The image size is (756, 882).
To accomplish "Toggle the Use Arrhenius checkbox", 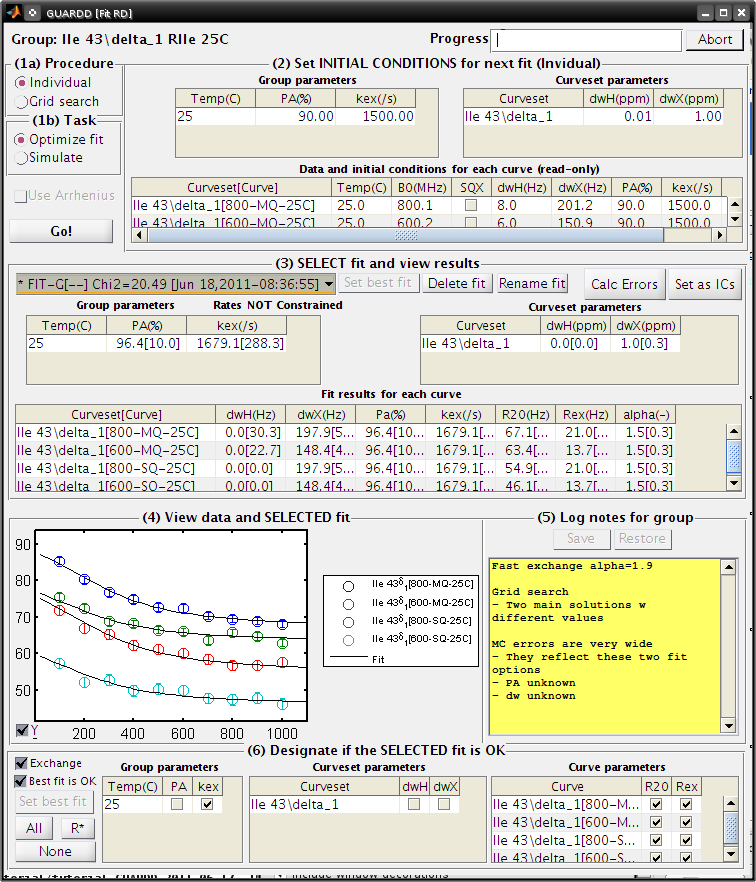I will point(21,196).
